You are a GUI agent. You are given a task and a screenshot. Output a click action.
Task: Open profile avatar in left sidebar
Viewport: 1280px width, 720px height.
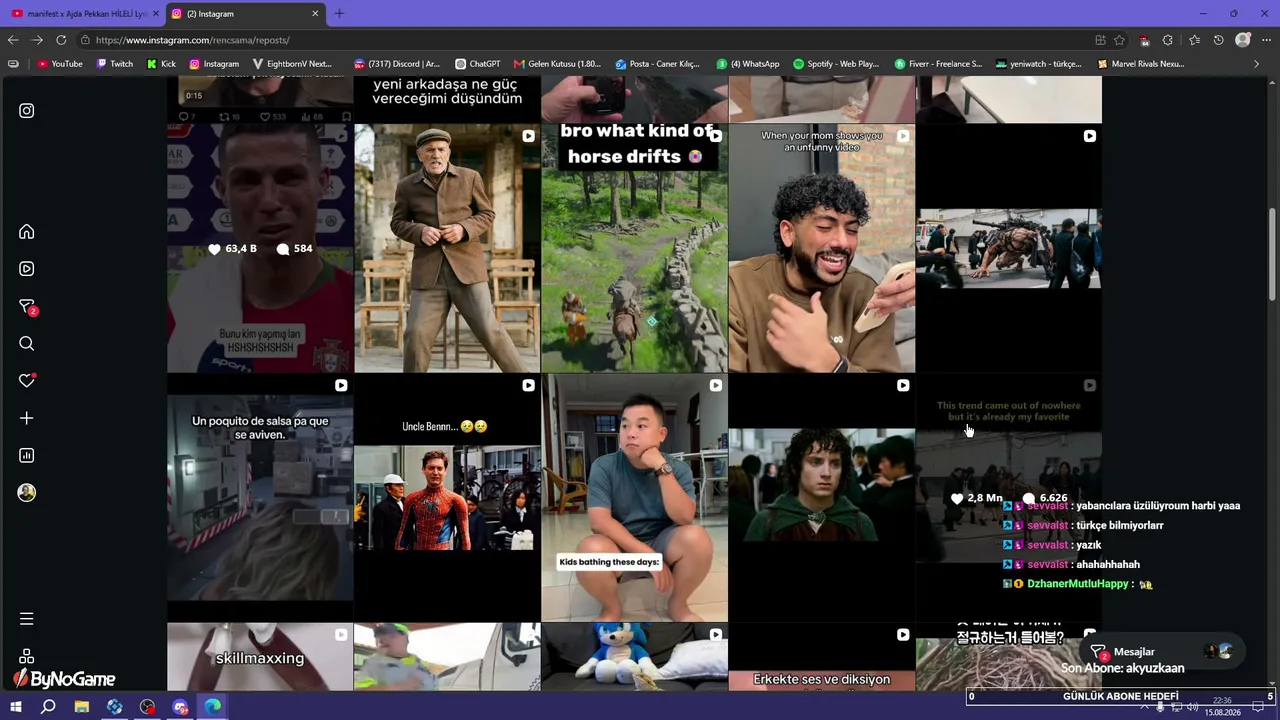pyautogui.click(x=27, y=493)
